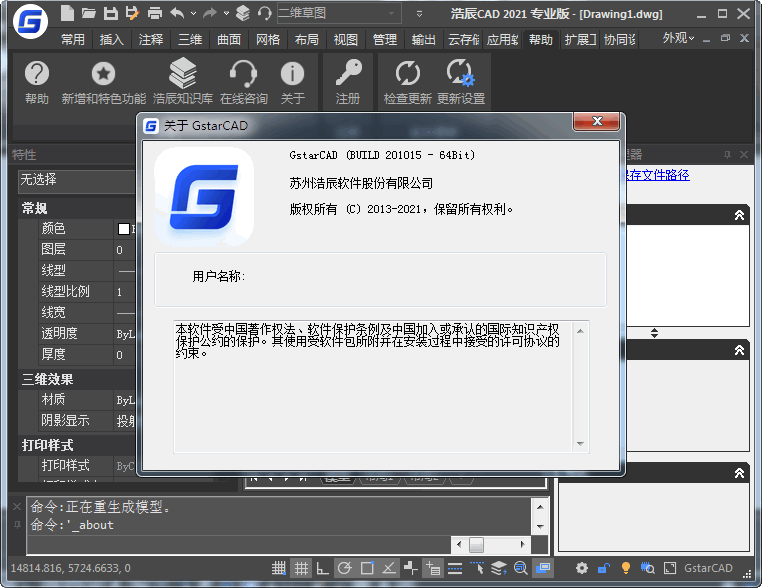The height and width of the screenshot is (588, 762).
Task: Open the 二维草图 workspace dropdown
Action: click(339, 13)
